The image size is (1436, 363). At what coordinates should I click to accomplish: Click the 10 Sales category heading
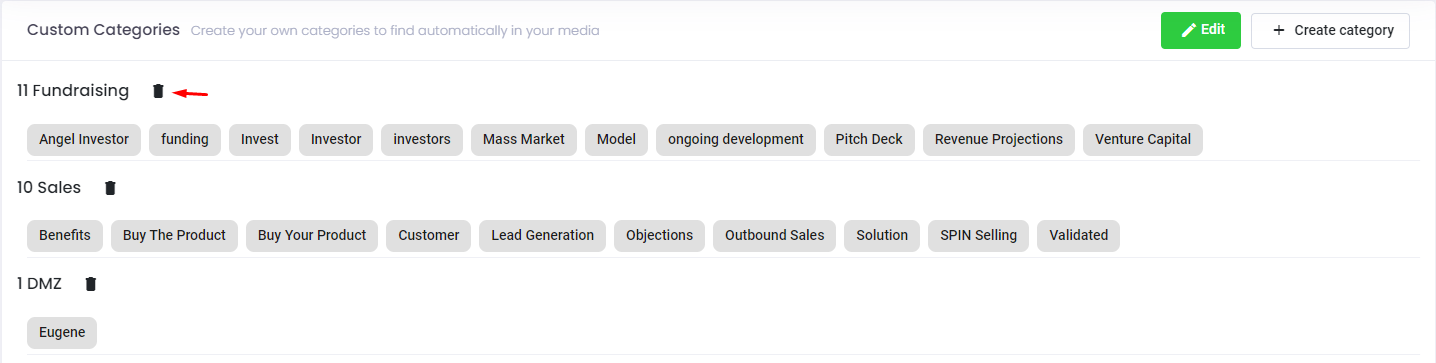[x=49, y=188]
